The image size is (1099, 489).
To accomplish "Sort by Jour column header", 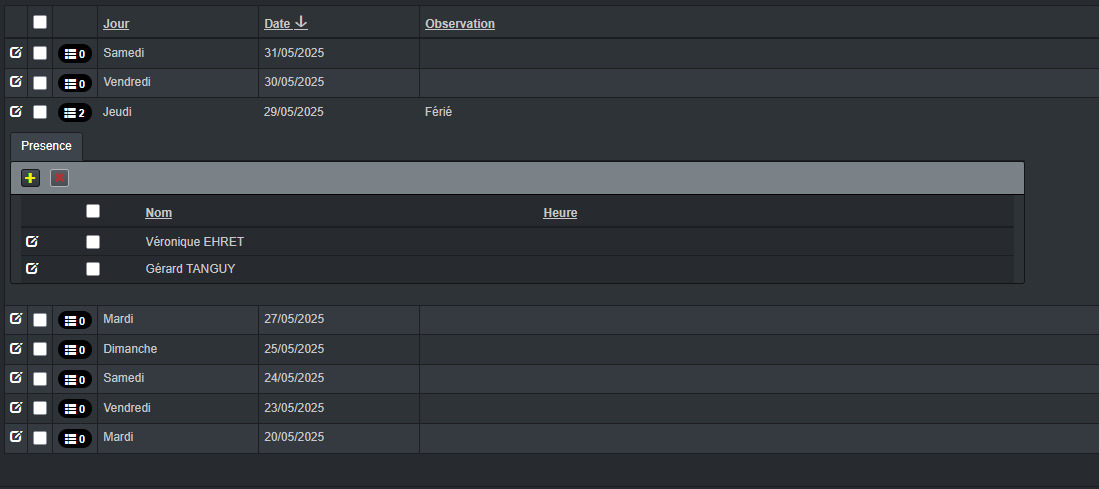I will click(116, 24).
